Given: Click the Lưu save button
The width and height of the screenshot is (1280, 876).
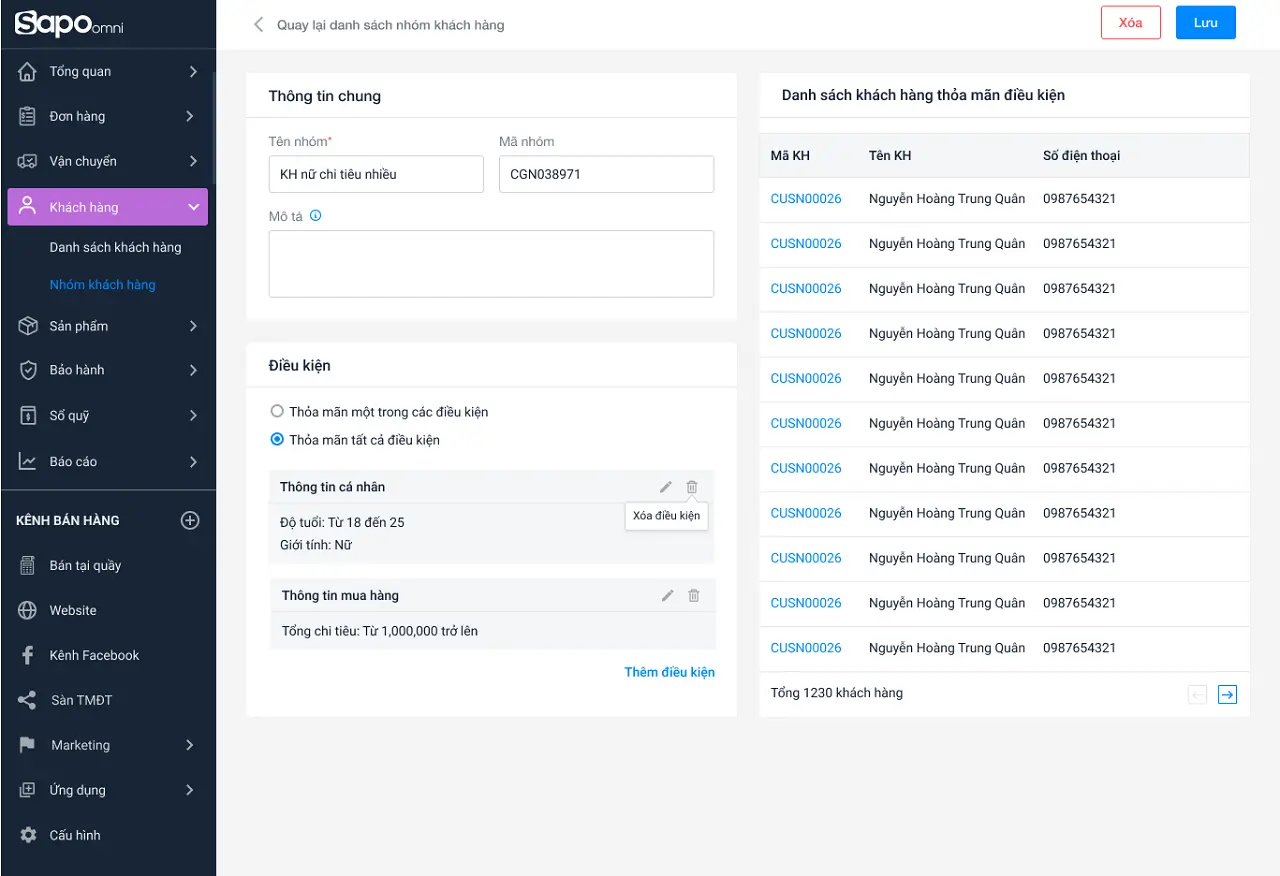Looking at the screenshot, I should point(1205,23).
